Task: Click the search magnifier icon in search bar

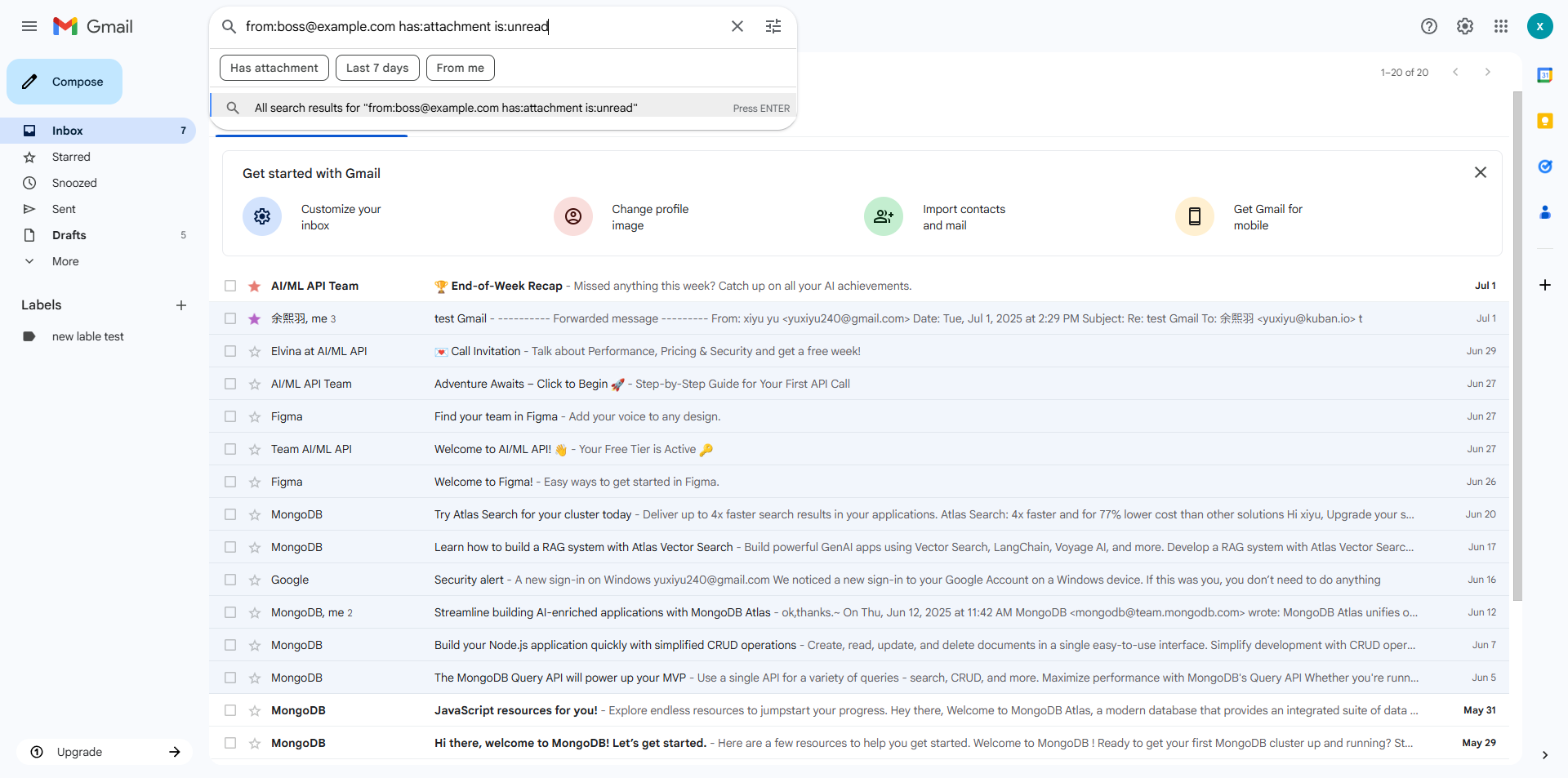Action: [229, 26]
